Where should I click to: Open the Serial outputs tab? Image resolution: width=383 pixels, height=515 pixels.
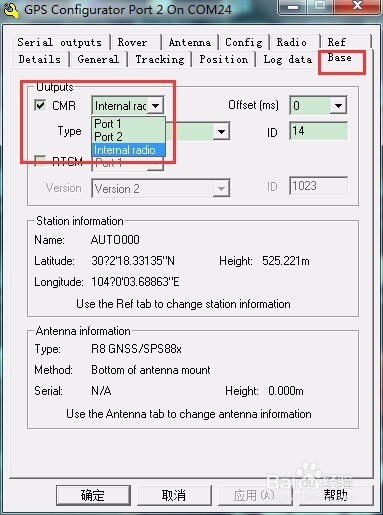pyautogui.click(x=60, y=42)
